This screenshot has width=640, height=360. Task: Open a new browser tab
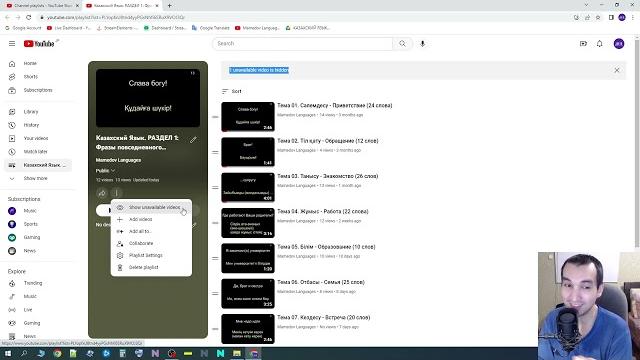(x=169, y=6)
